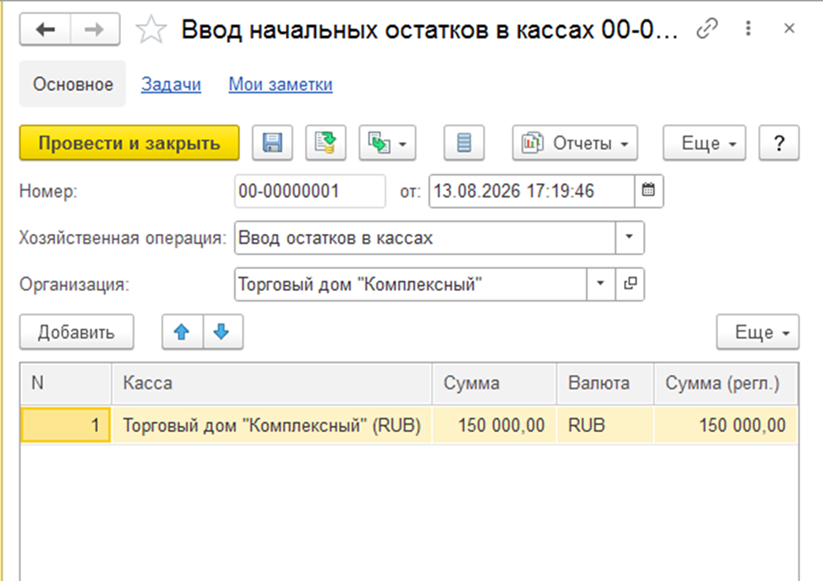Click the N column header
The width and height of the screenshot is (823, 581).
coord(66,383)
